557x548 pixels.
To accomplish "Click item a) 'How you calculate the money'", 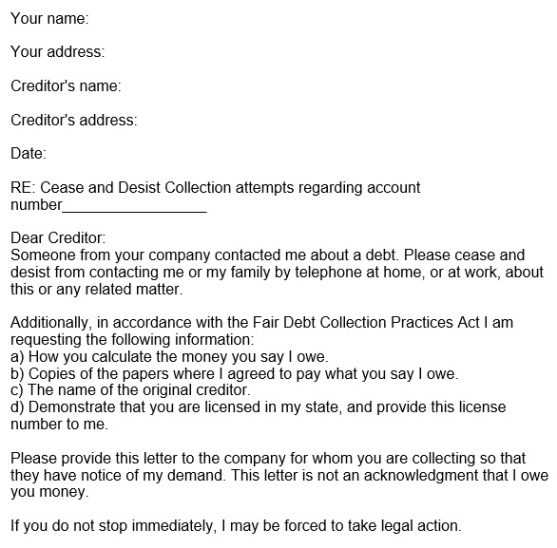I will tap(169, 357).
